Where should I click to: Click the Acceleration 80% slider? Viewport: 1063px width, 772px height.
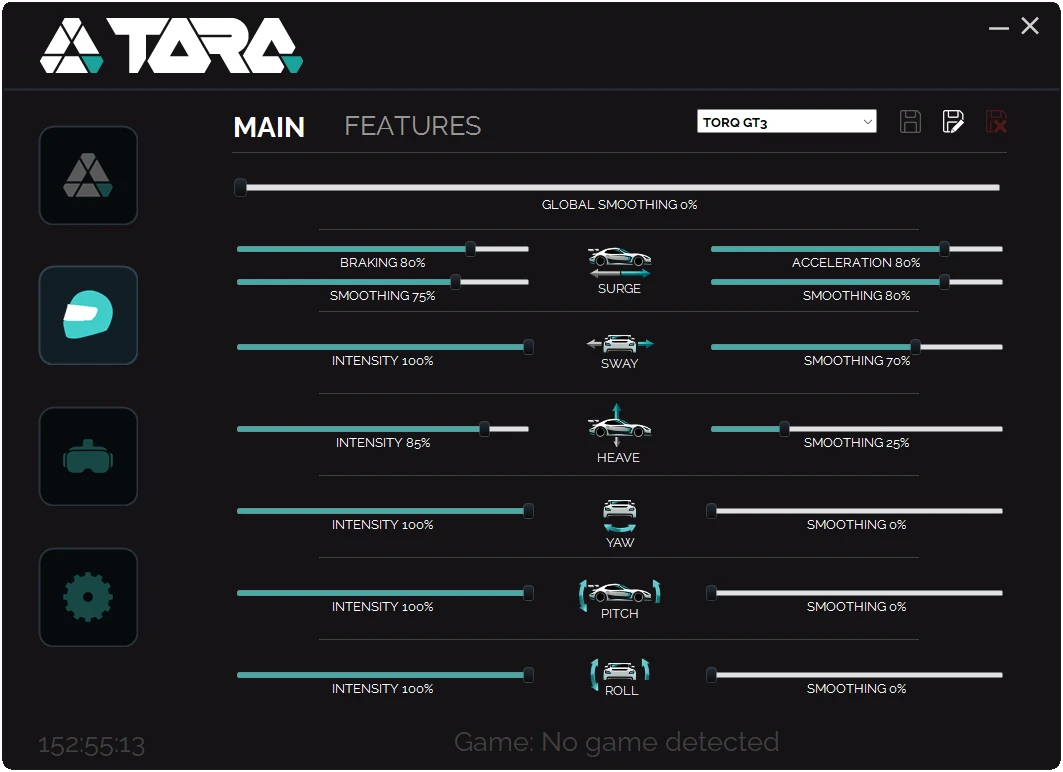pyautogui.click(x=856, y=249)
